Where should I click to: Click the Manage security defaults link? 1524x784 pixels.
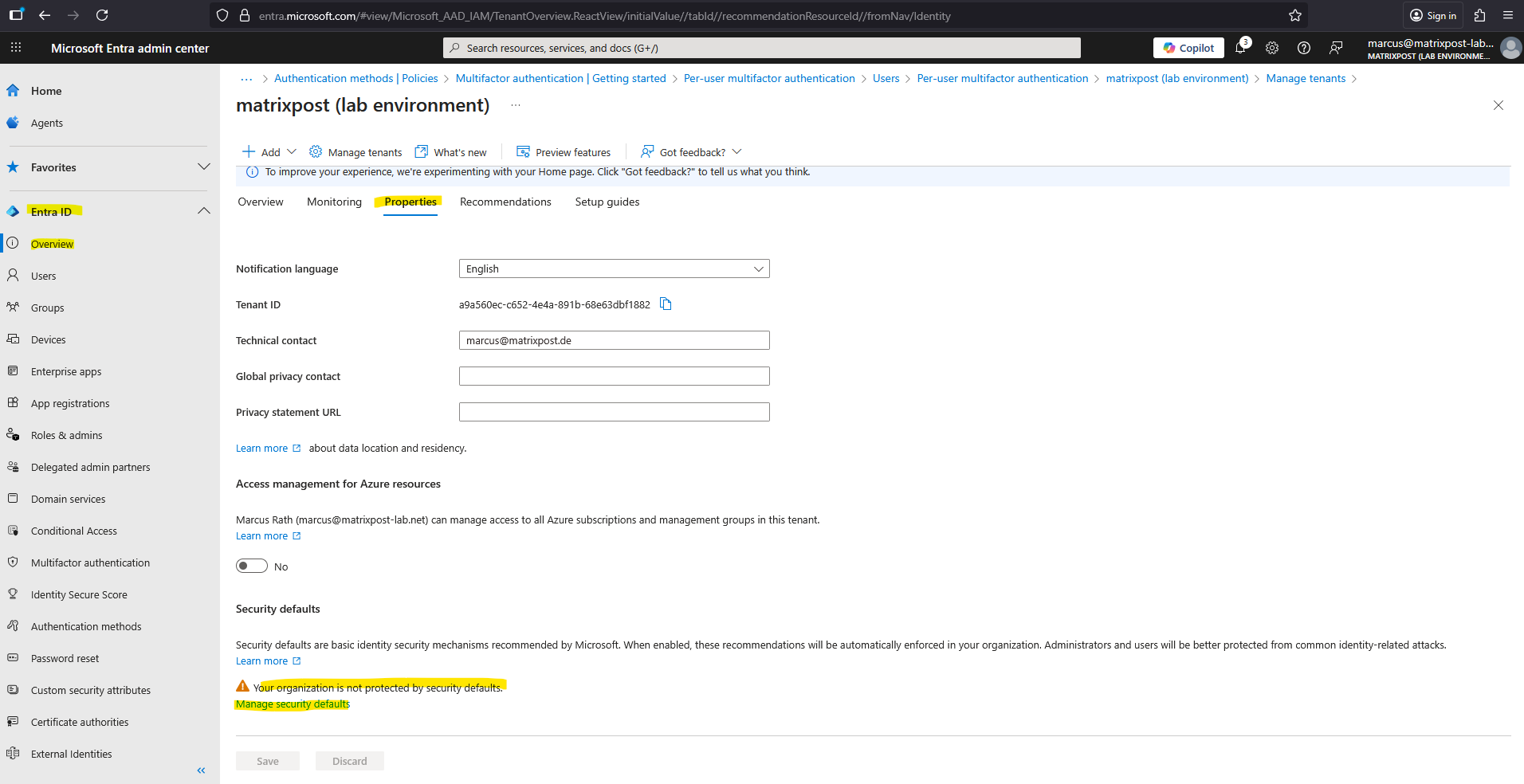[293, 704]
